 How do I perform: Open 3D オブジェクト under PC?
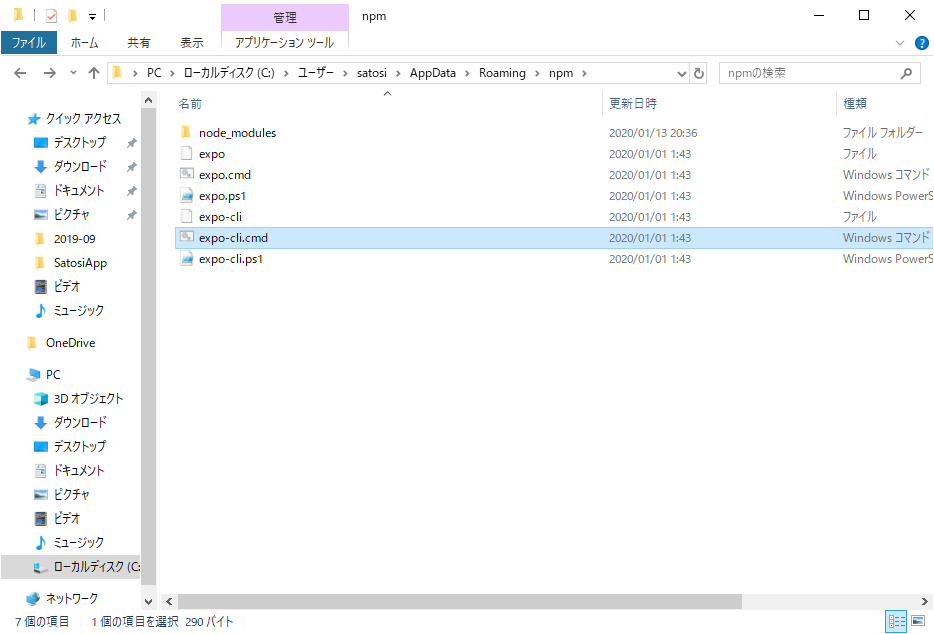[88, 399]
